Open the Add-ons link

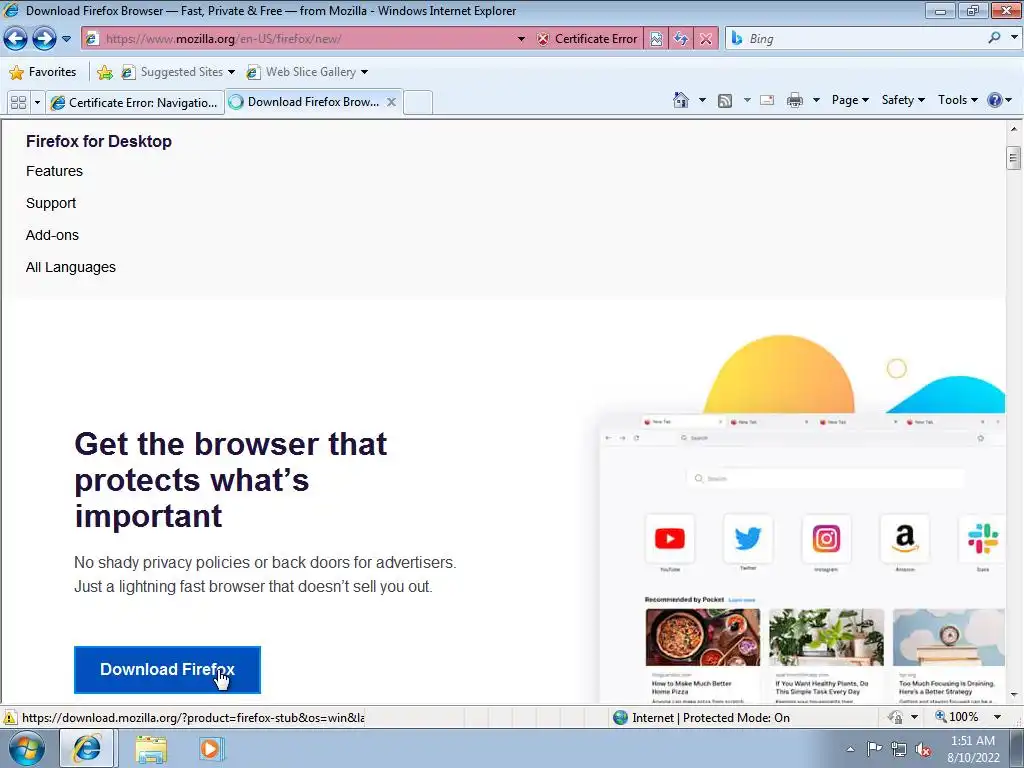point(52,235)
